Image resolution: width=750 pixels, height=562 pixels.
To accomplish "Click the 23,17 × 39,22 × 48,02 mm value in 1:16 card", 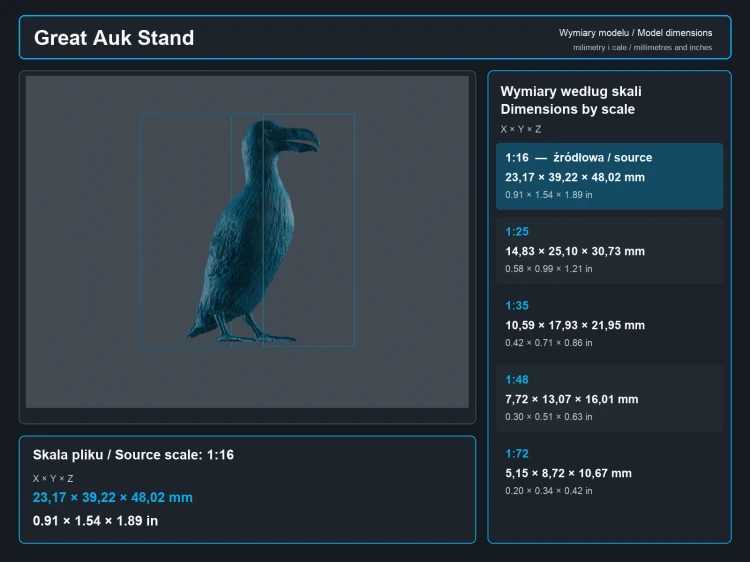I will [575, 177].
